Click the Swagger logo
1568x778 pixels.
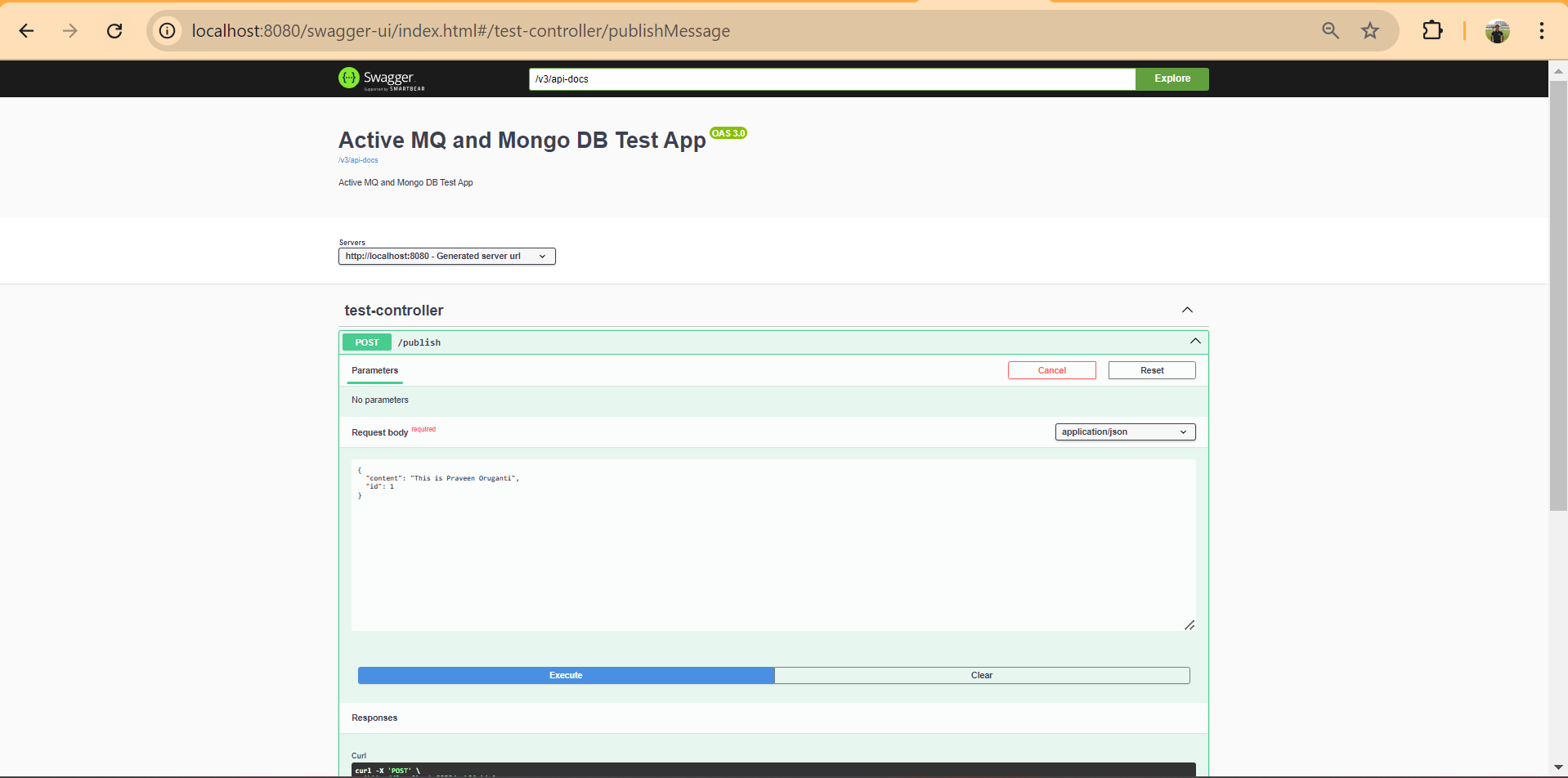point(382,78)
